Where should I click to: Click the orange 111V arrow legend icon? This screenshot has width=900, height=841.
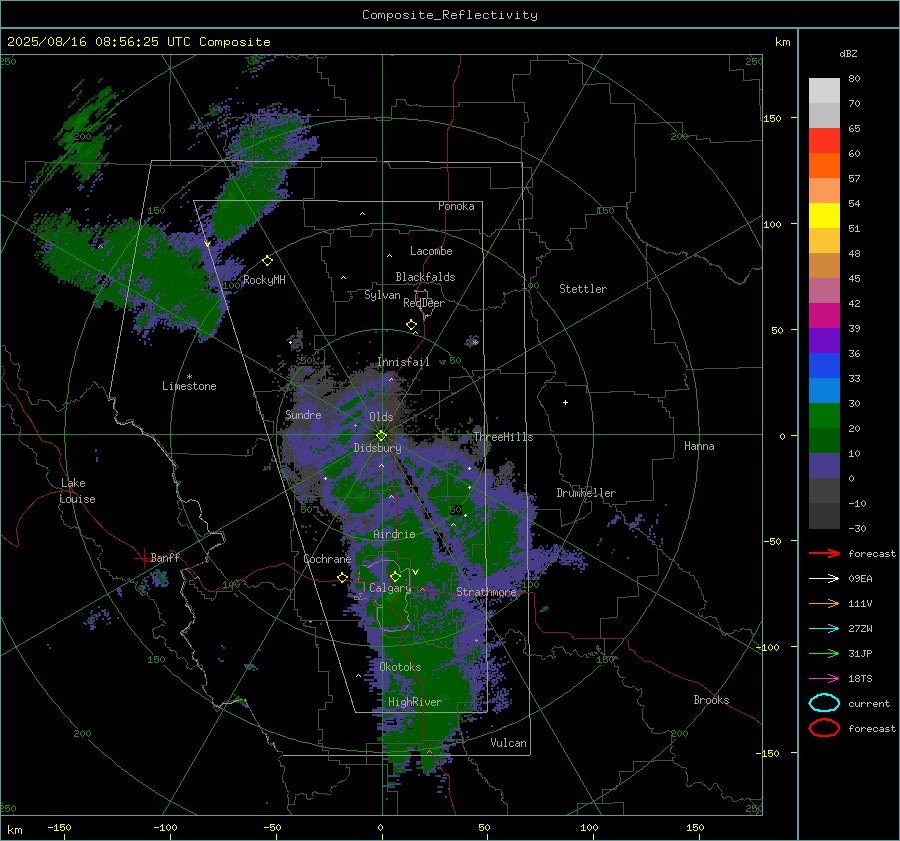824,603
